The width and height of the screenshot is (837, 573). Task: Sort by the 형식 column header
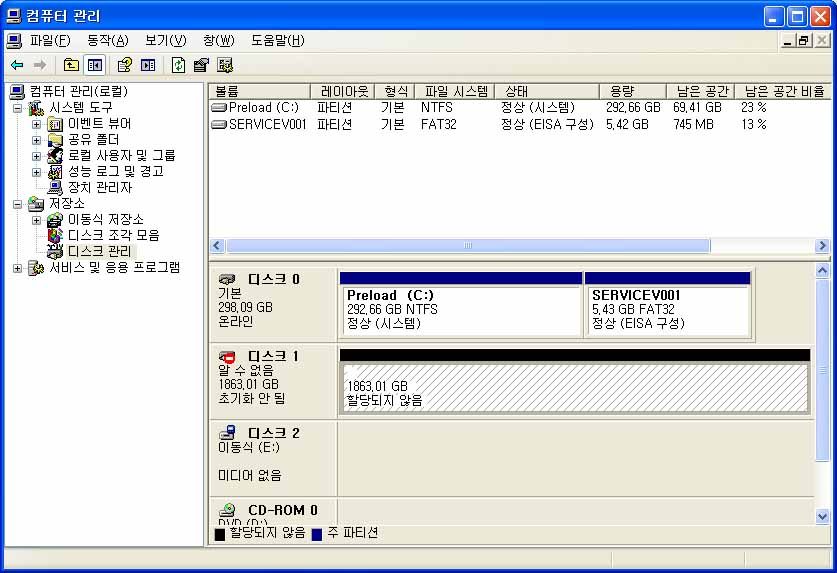pyautogui.click(x=395, y=91)
